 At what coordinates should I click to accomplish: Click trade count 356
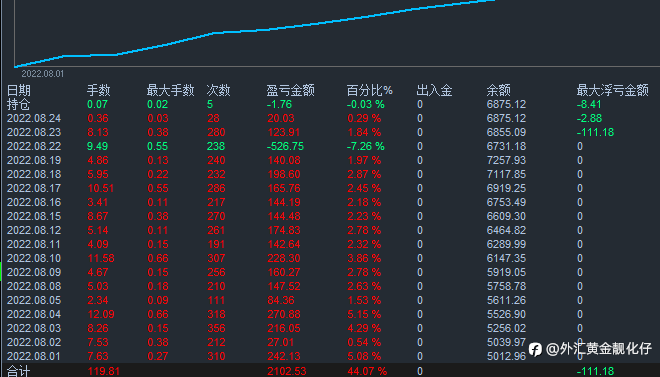(216, 328)
